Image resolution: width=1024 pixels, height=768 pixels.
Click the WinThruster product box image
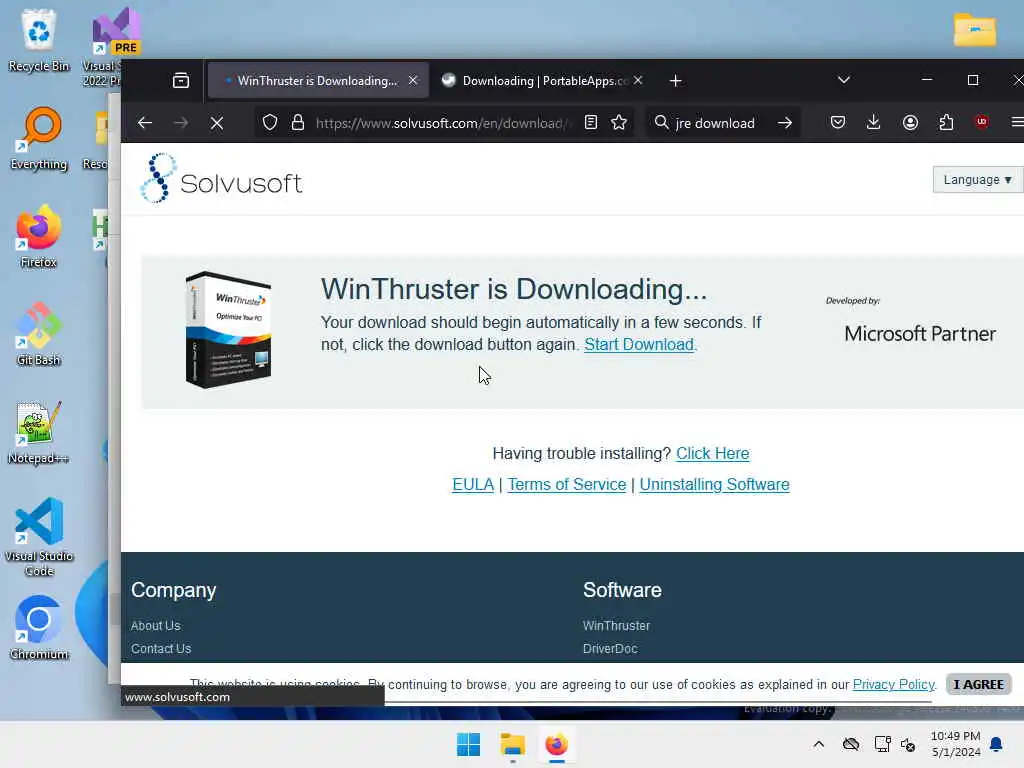pyautogui.click(x=228, y=330)
